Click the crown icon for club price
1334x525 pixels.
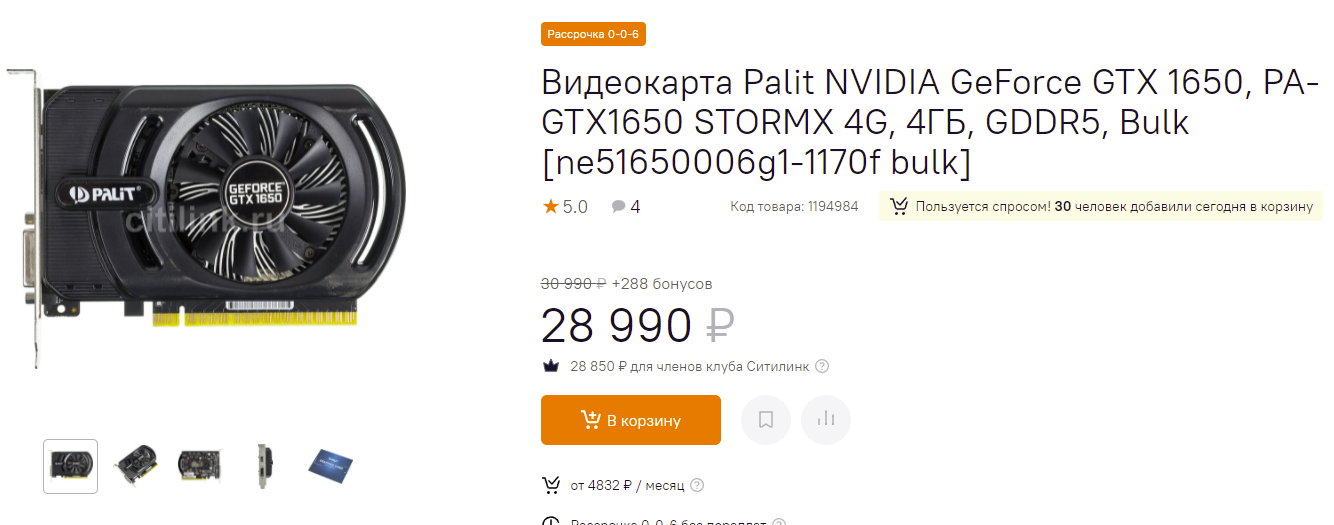coord(550,366)
